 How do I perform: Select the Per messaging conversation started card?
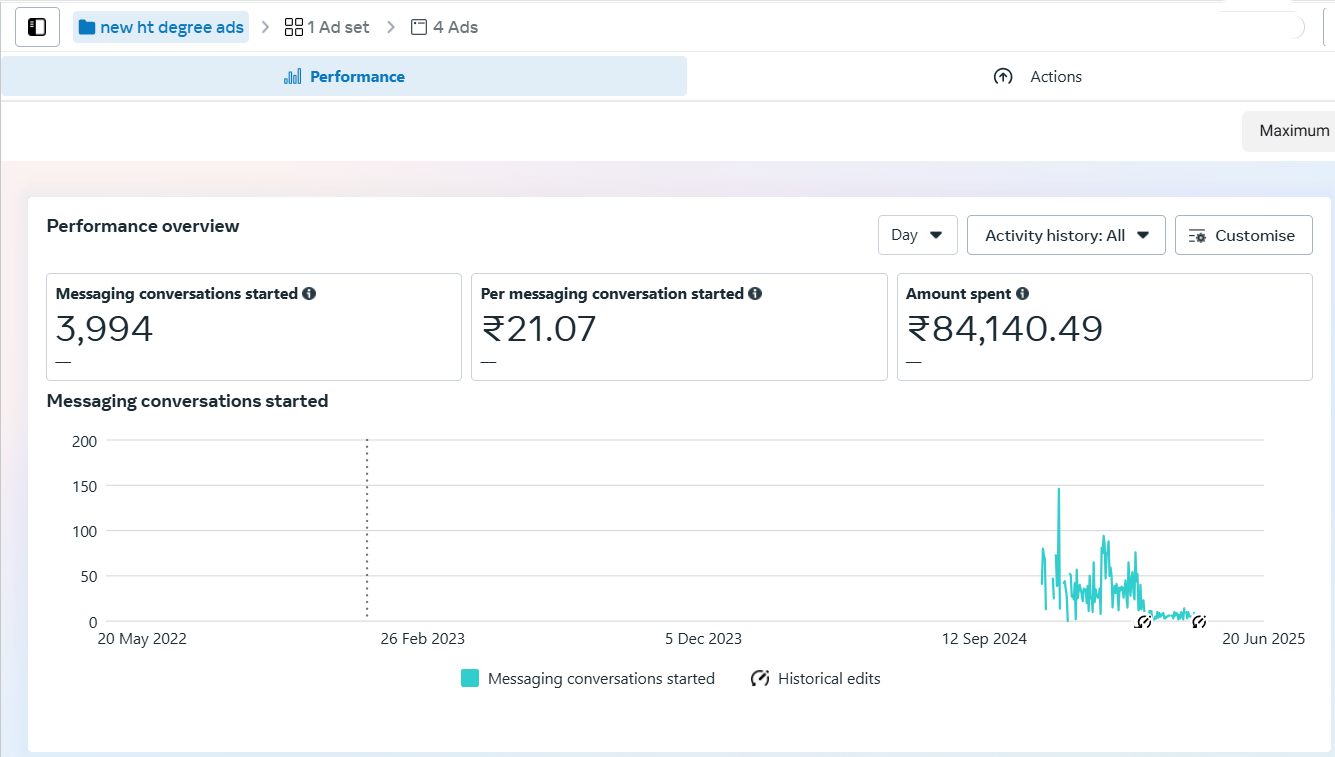point(678,327)
